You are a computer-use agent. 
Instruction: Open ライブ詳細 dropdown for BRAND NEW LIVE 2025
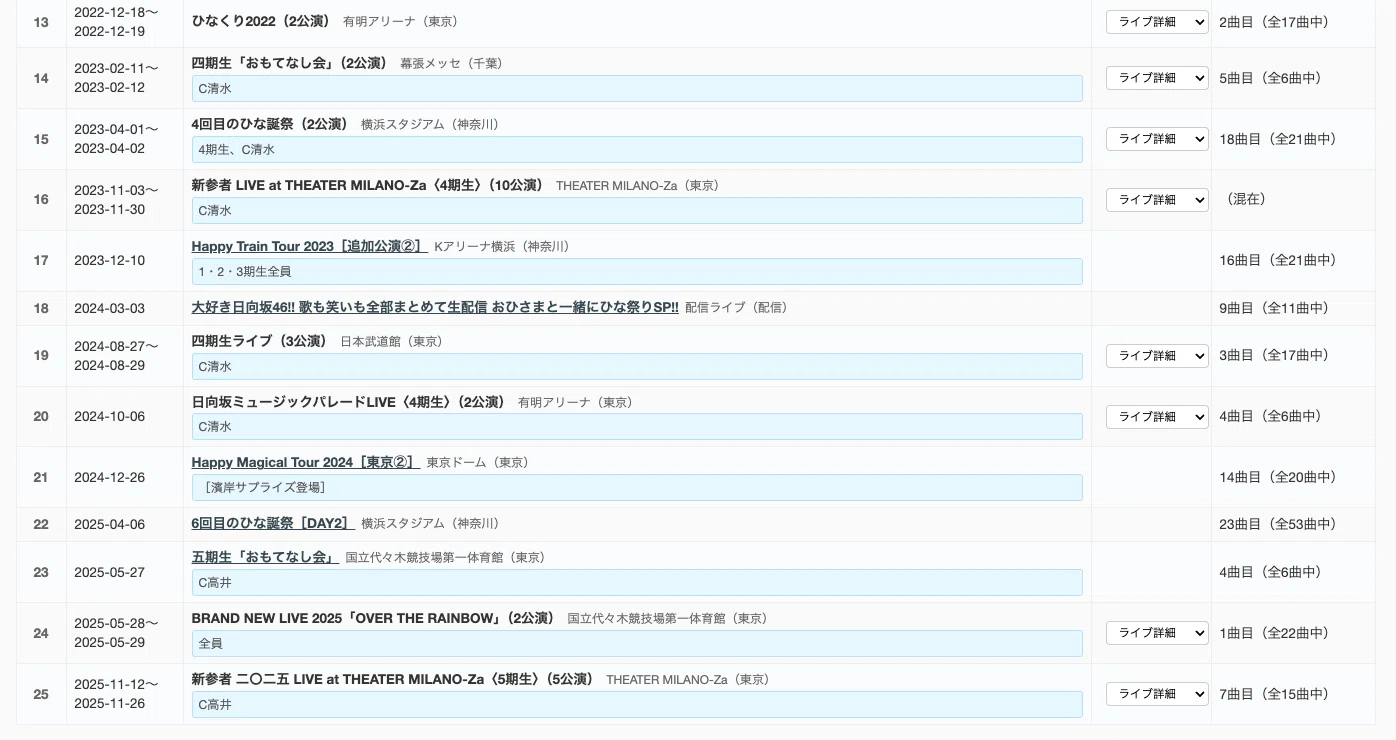click(x=1157, y=633)
